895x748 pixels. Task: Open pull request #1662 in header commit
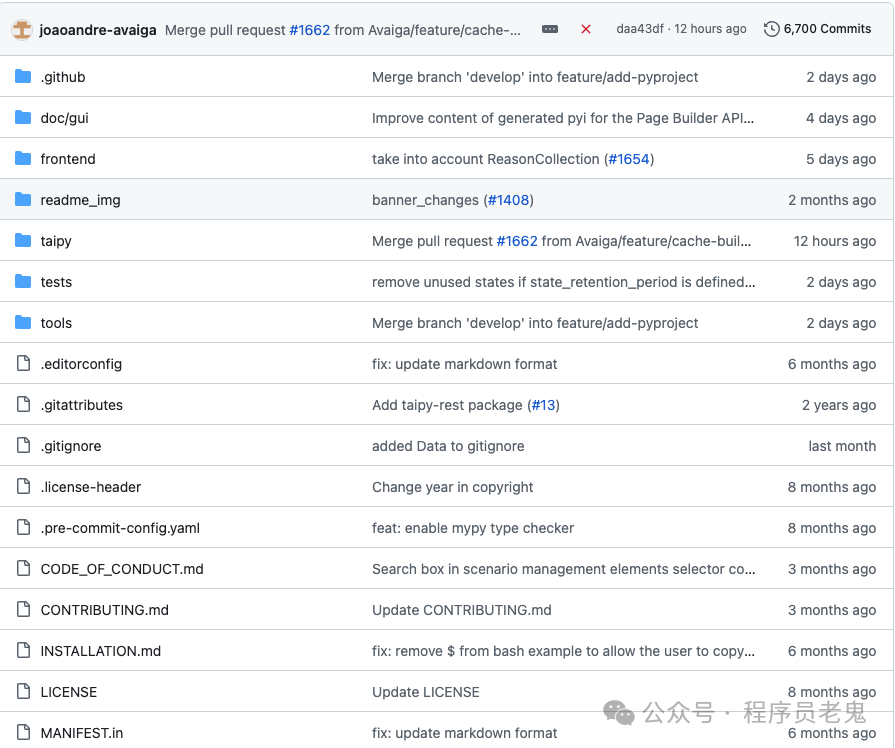(309, 30)
